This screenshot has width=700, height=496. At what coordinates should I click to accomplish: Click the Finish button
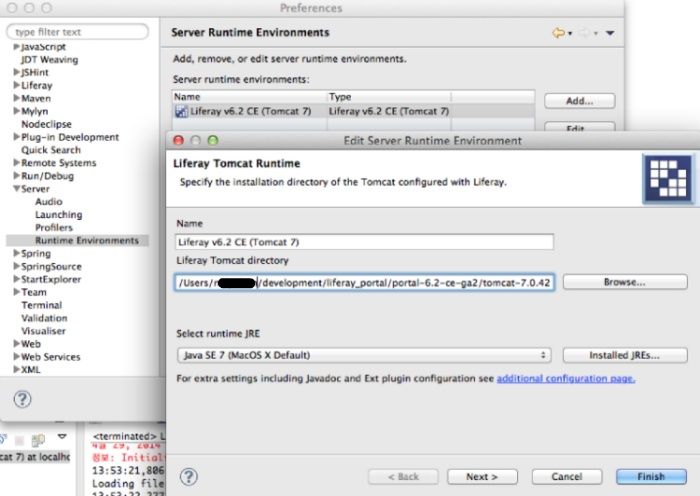651,477
